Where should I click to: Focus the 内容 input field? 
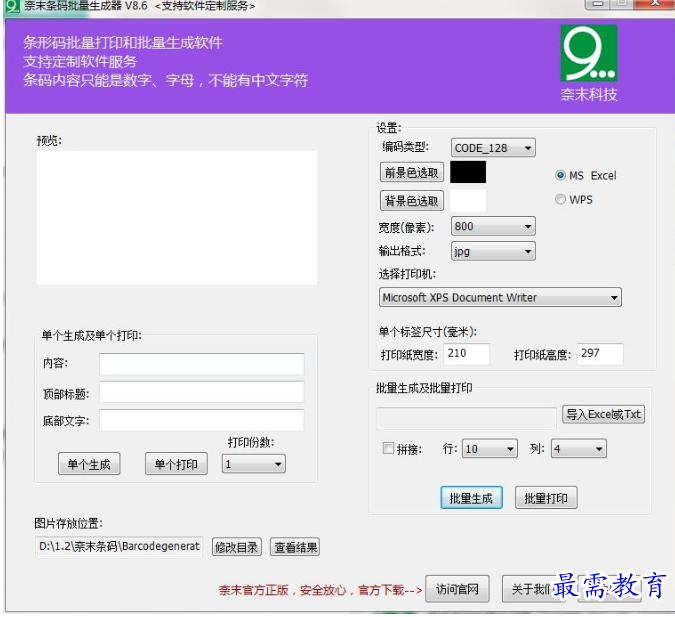(x=201, y=364)
